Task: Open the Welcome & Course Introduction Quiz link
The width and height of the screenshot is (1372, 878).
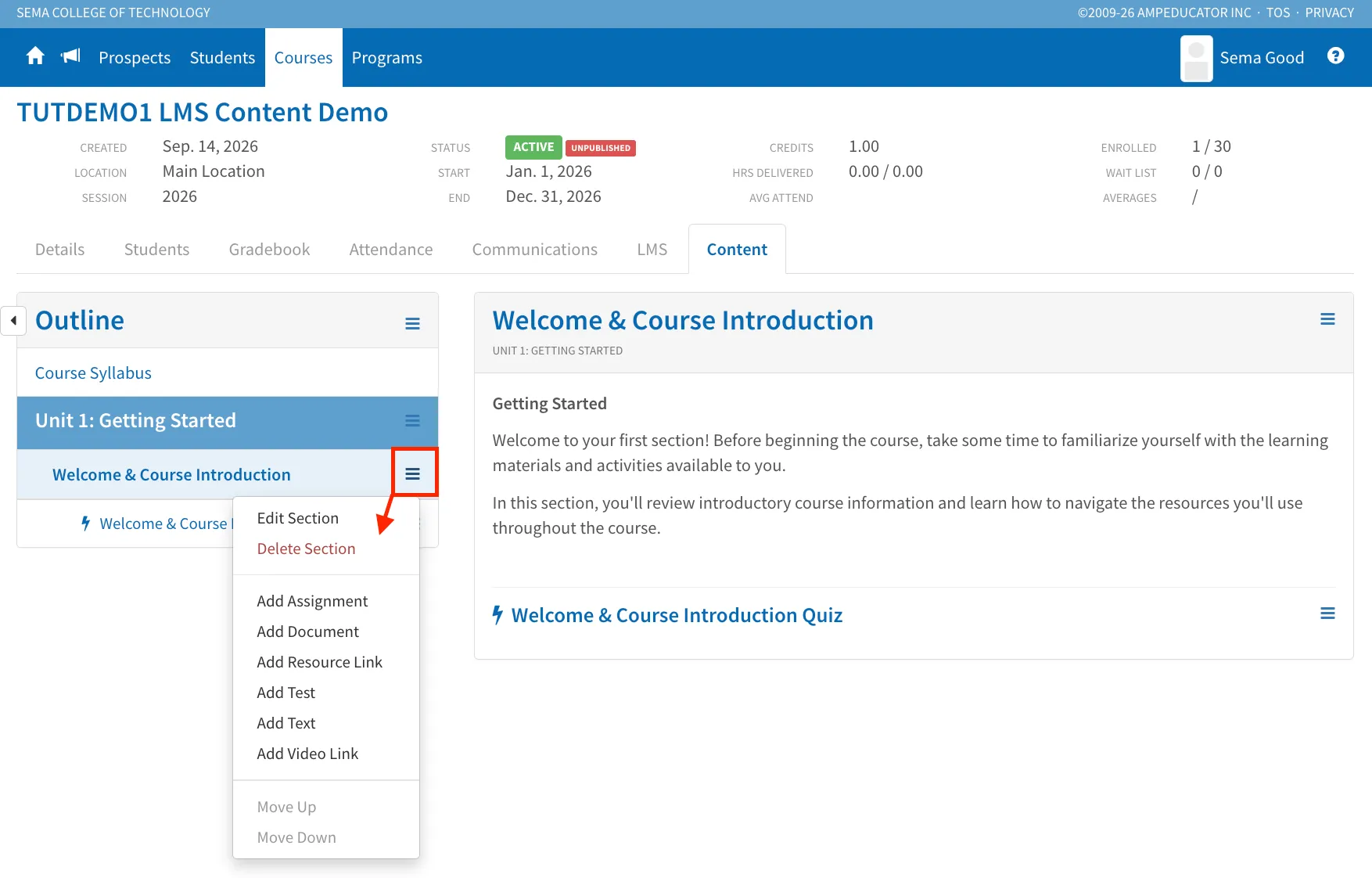Action: click(677, 615)
